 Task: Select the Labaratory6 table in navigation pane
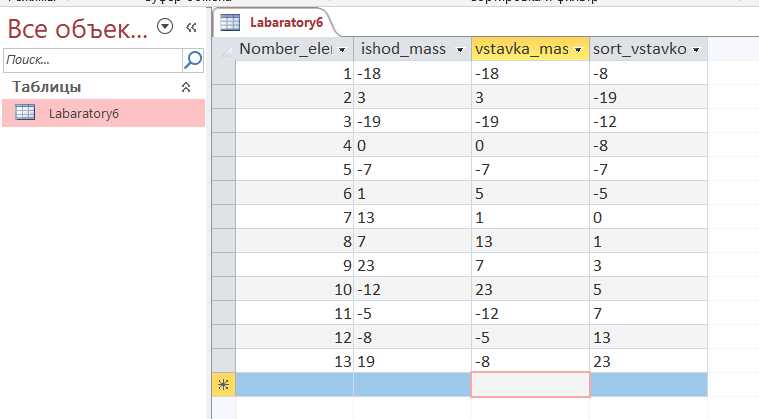pos(104,113)
